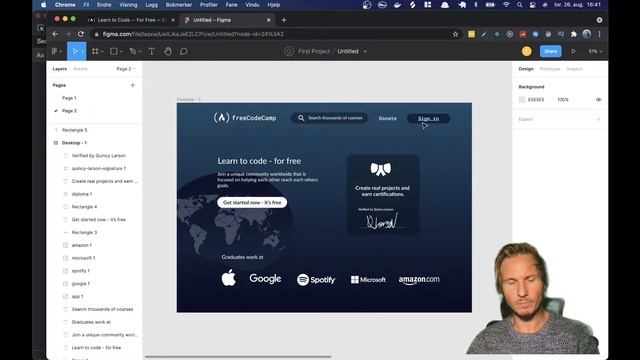640x360 pixels.
Task: Open the zoom level dropdown
Action: click(595, 51)
